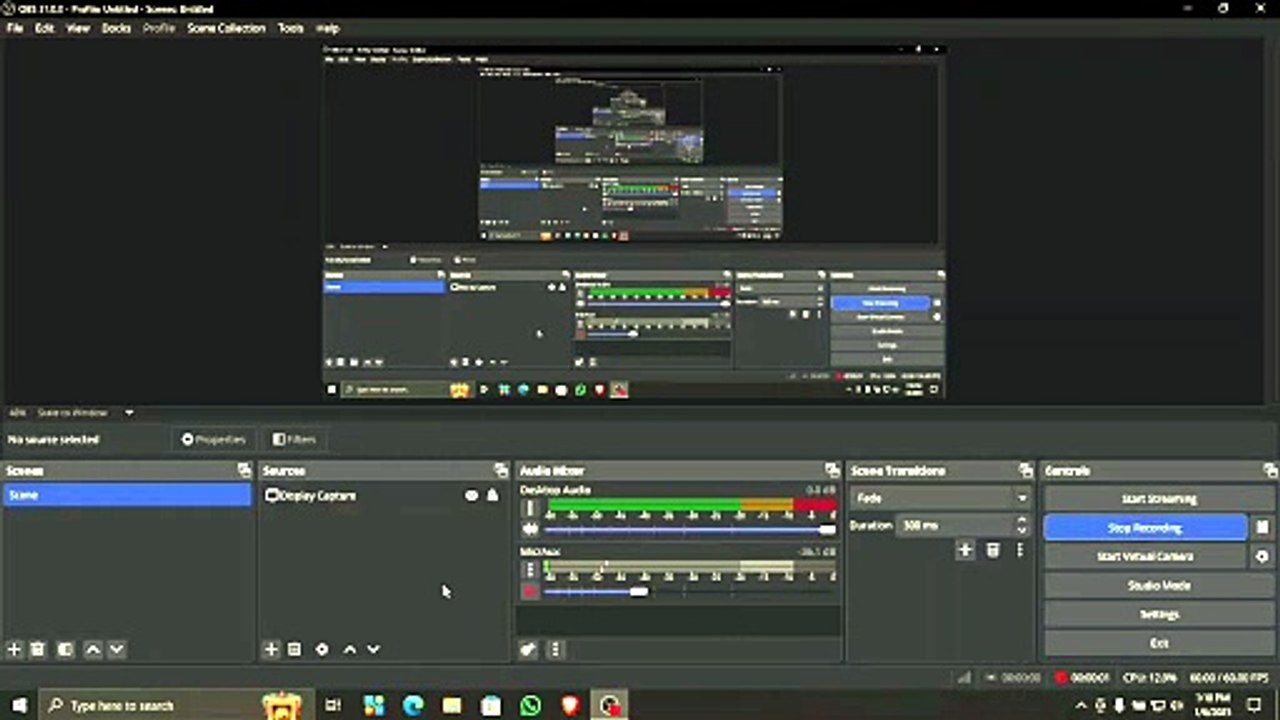Open OBS Settings from Controls
Screen dimensions: 1280x720
(1158, 614)
